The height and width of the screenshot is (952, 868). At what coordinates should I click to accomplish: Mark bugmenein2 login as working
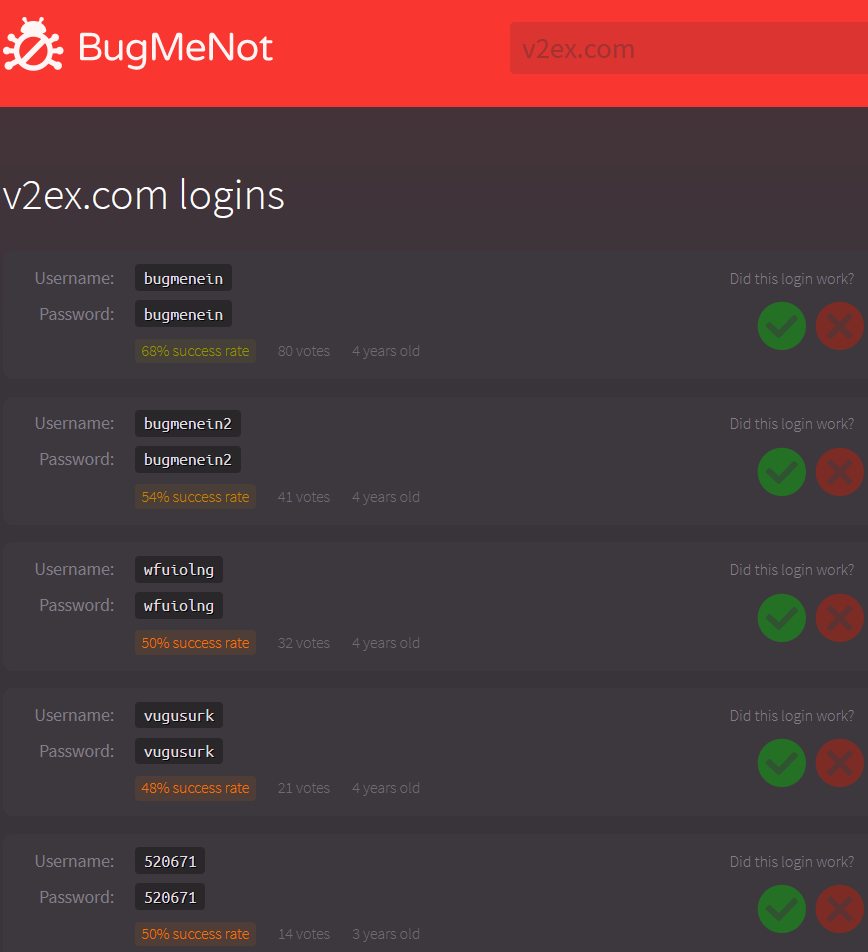point(781,472)
